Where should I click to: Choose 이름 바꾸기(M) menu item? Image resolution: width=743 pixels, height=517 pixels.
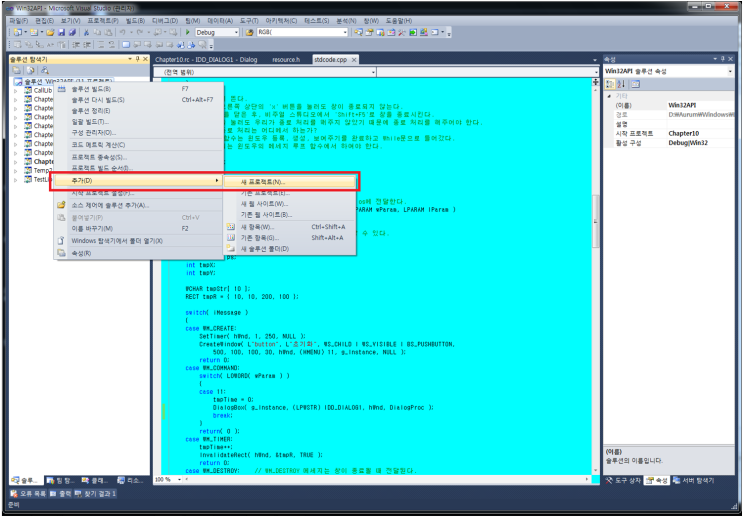[138, 228]
